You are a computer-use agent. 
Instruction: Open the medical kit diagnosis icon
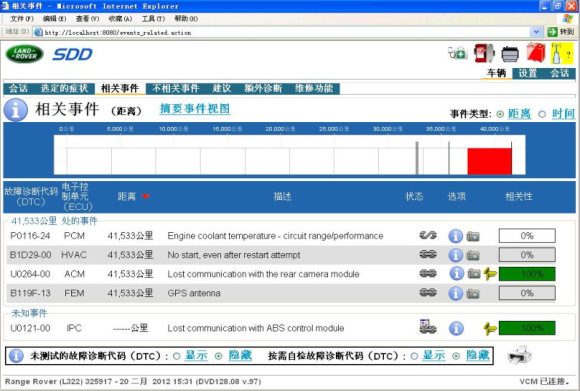point(458,53)
